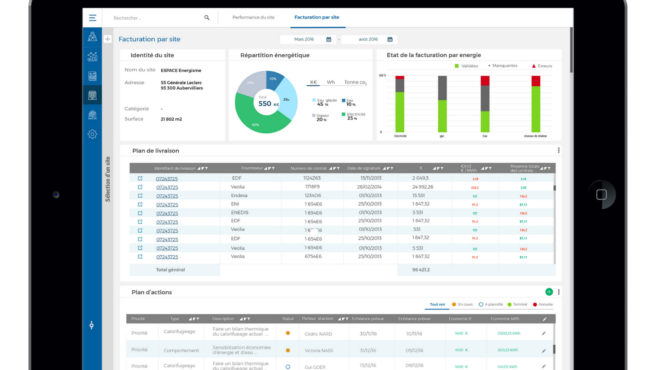Open sort and filter controls for actions Type column
This screenshot has width=660, height=370.
click(x=194, y=319)
